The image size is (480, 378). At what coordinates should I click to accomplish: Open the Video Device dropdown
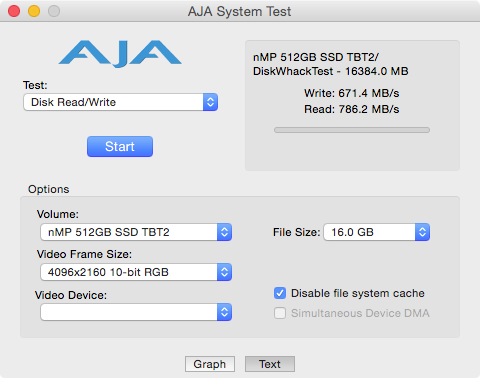pos(136,312)
